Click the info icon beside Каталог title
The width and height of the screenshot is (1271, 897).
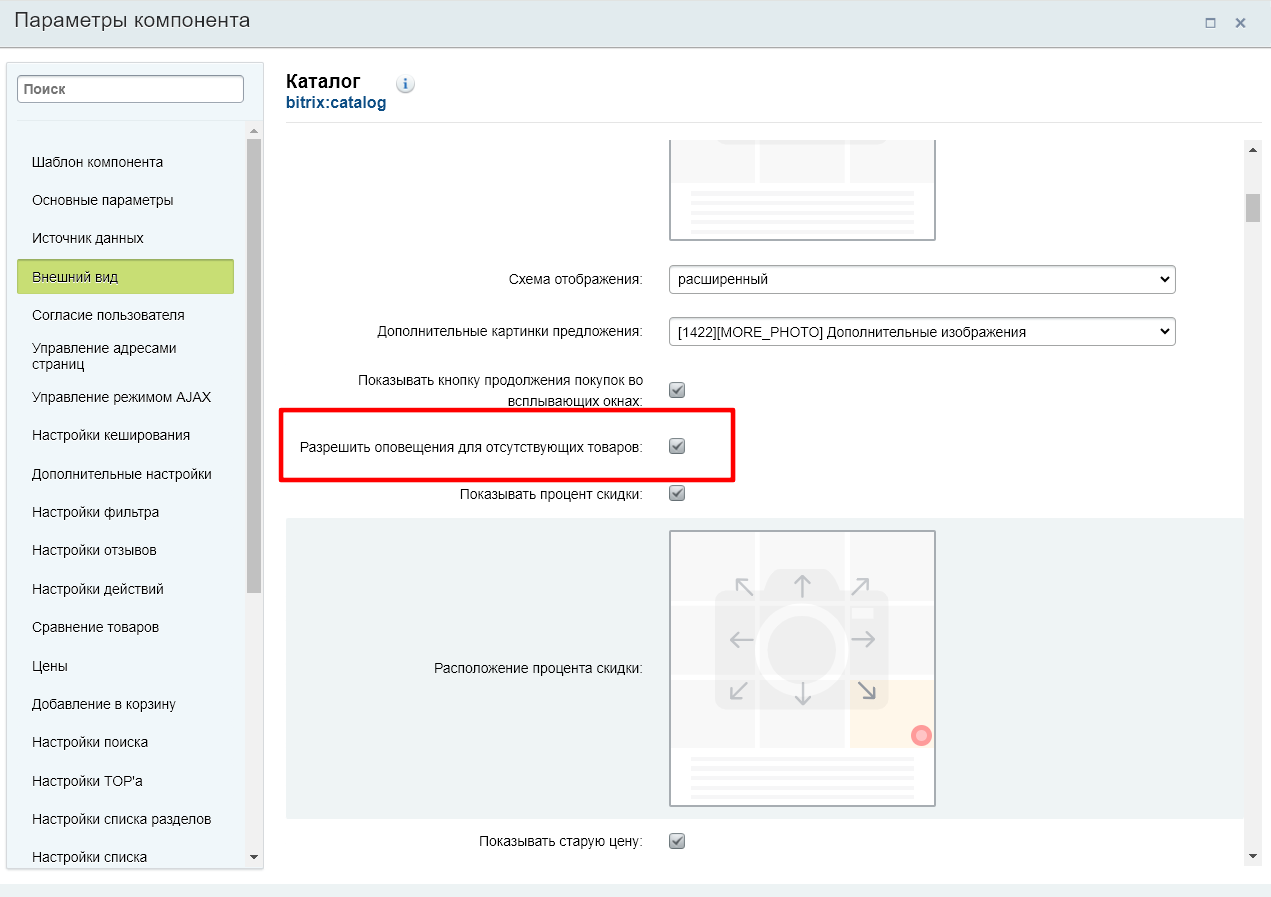(x=406, y=84)
